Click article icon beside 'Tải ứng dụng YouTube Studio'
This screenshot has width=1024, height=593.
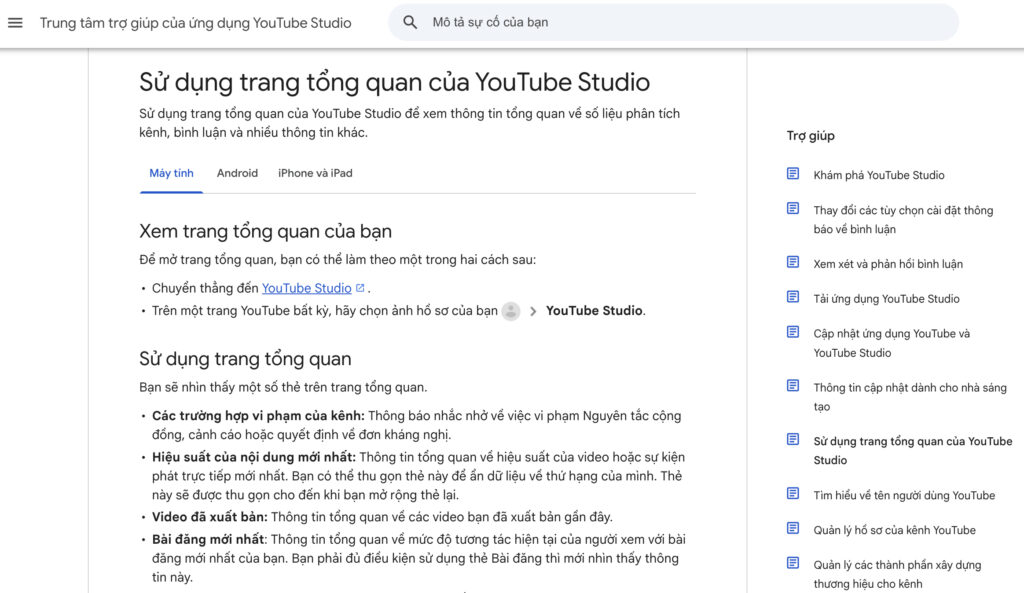point(793,297)
